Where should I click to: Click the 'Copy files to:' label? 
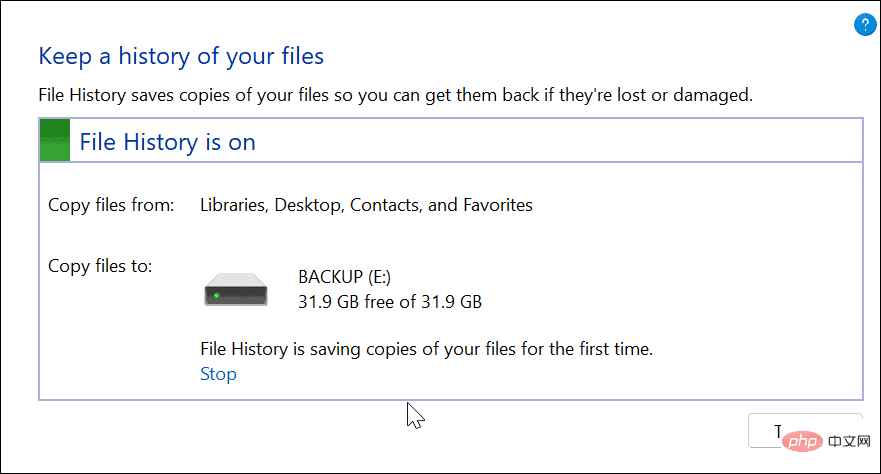100,266
